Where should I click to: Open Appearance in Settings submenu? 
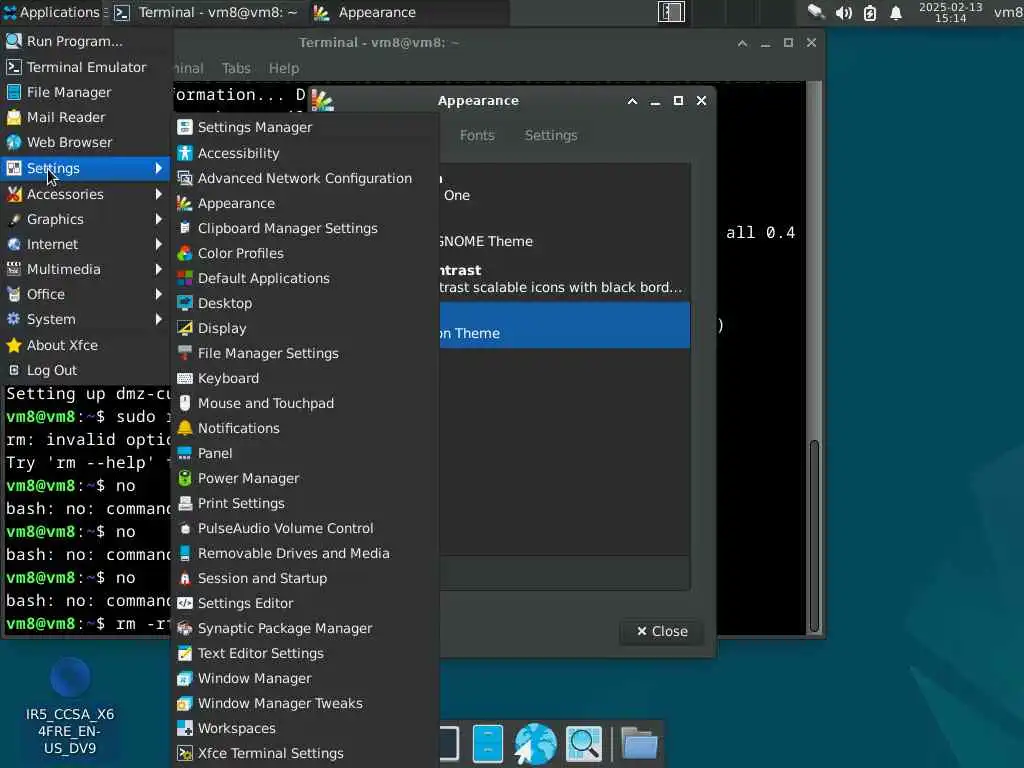coord(304,203)
